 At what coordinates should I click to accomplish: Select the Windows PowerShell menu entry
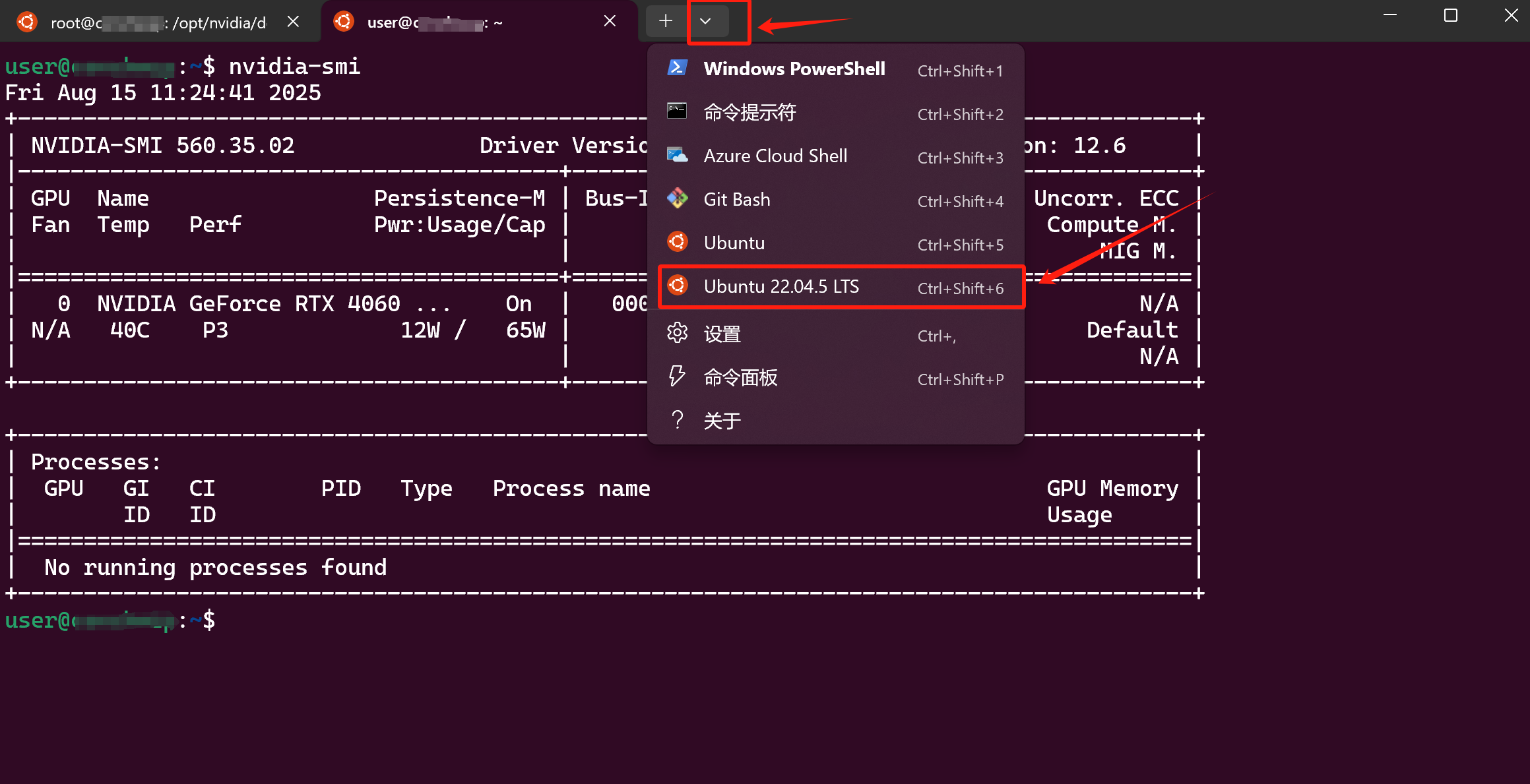pyautogui.click(x=794, y=68)
